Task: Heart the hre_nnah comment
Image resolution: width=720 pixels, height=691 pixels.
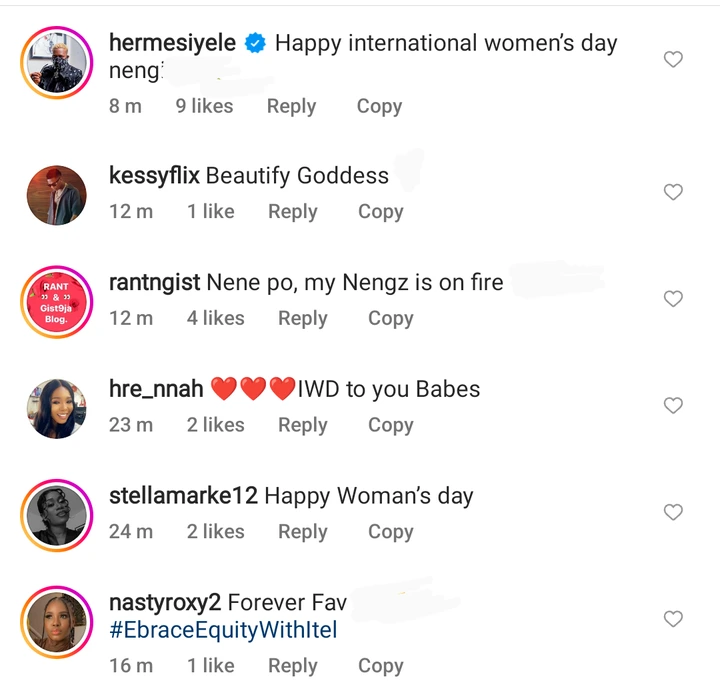Action: [673, 405]
